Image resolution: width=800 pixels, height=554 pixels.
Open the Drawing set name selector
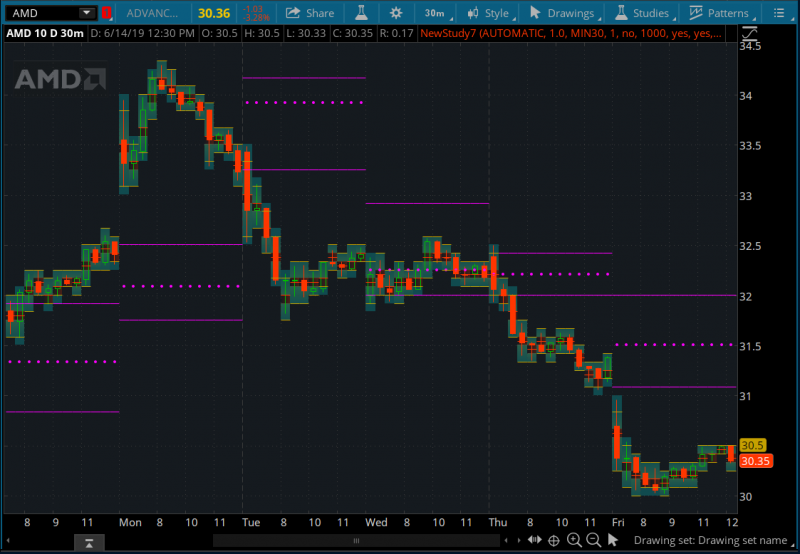pos(710,541)
